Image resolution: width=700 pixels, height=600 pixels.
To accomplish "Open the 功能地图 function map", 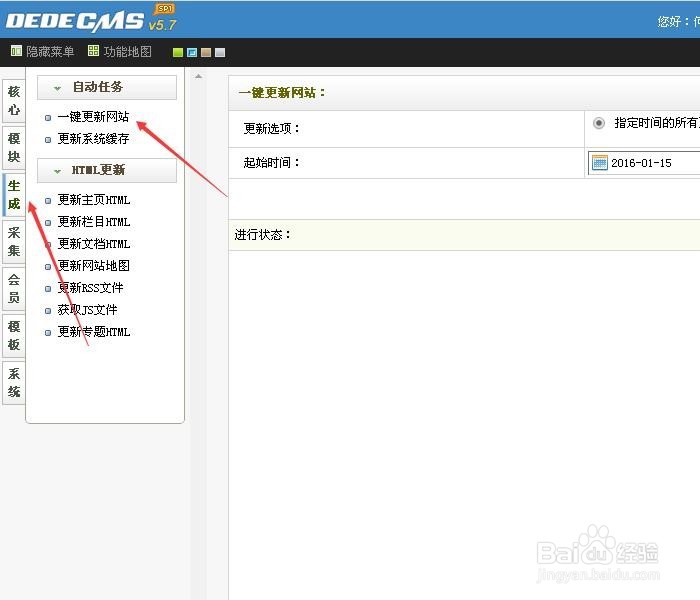I will pos(120,51).
